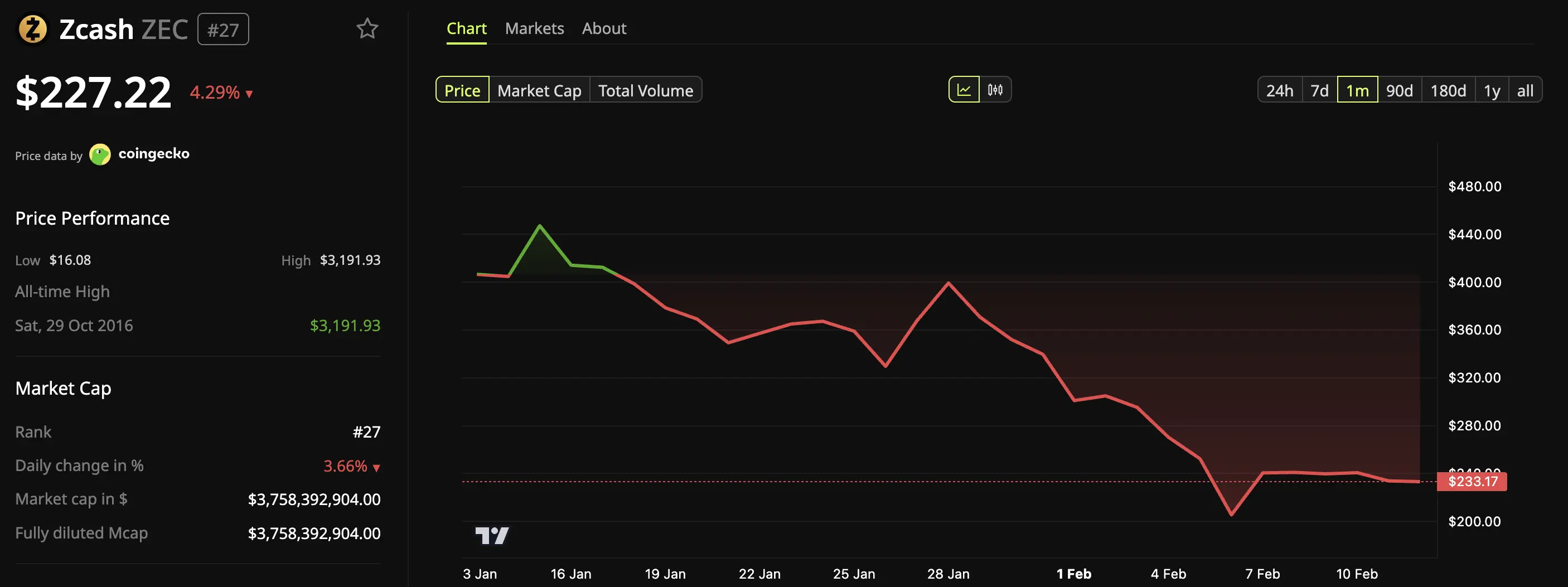This screenshot has height=587, width=1568.
Task: Open the Markets tab
Action: (x=534, y=28)
